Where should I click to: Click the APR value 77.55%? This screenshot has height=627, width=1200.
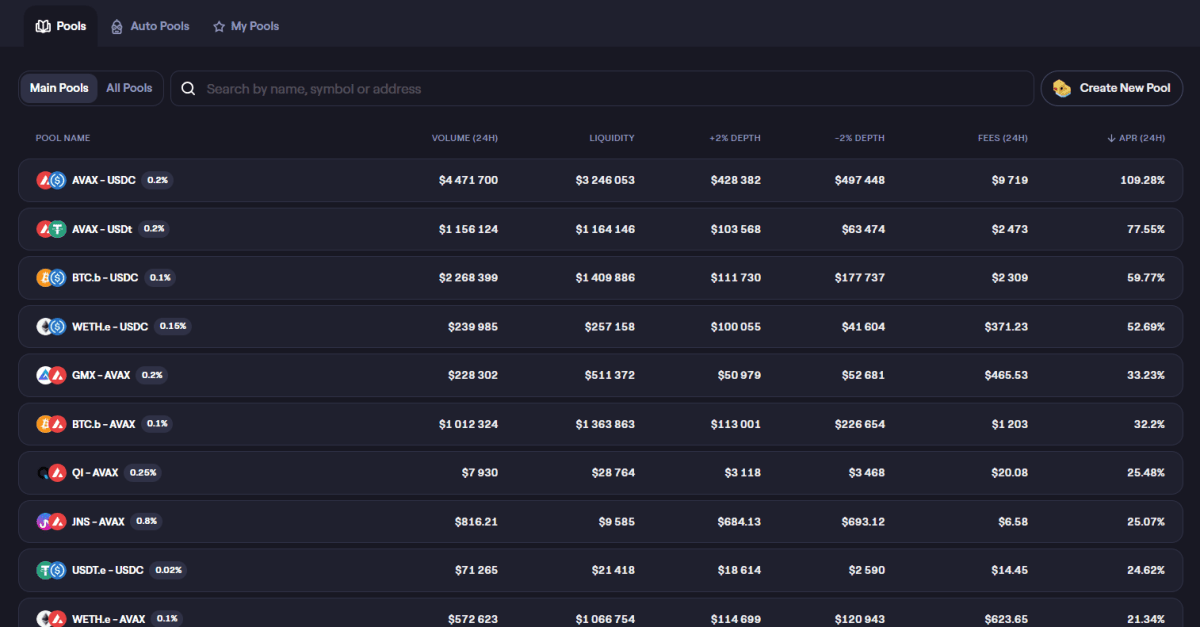(x=1146, y=229)
